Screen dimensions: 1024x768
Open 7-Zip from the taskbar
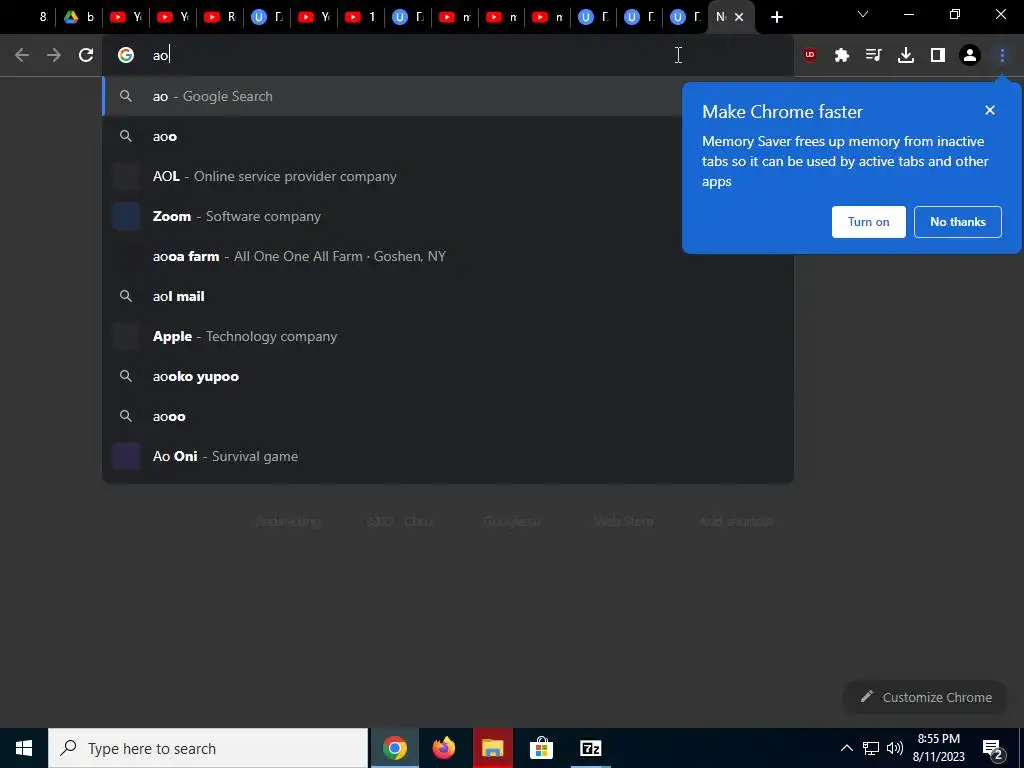coord(590,748)
